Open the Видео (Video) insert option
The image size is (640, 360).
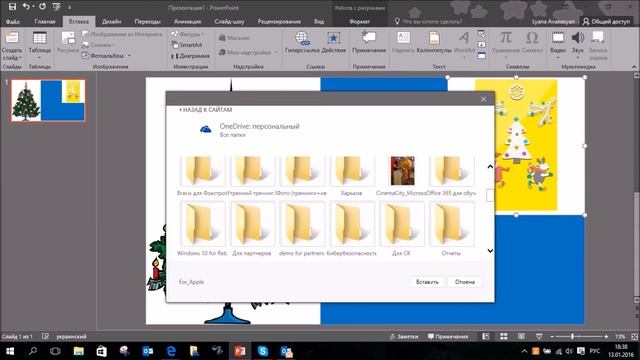coord(558,45)
